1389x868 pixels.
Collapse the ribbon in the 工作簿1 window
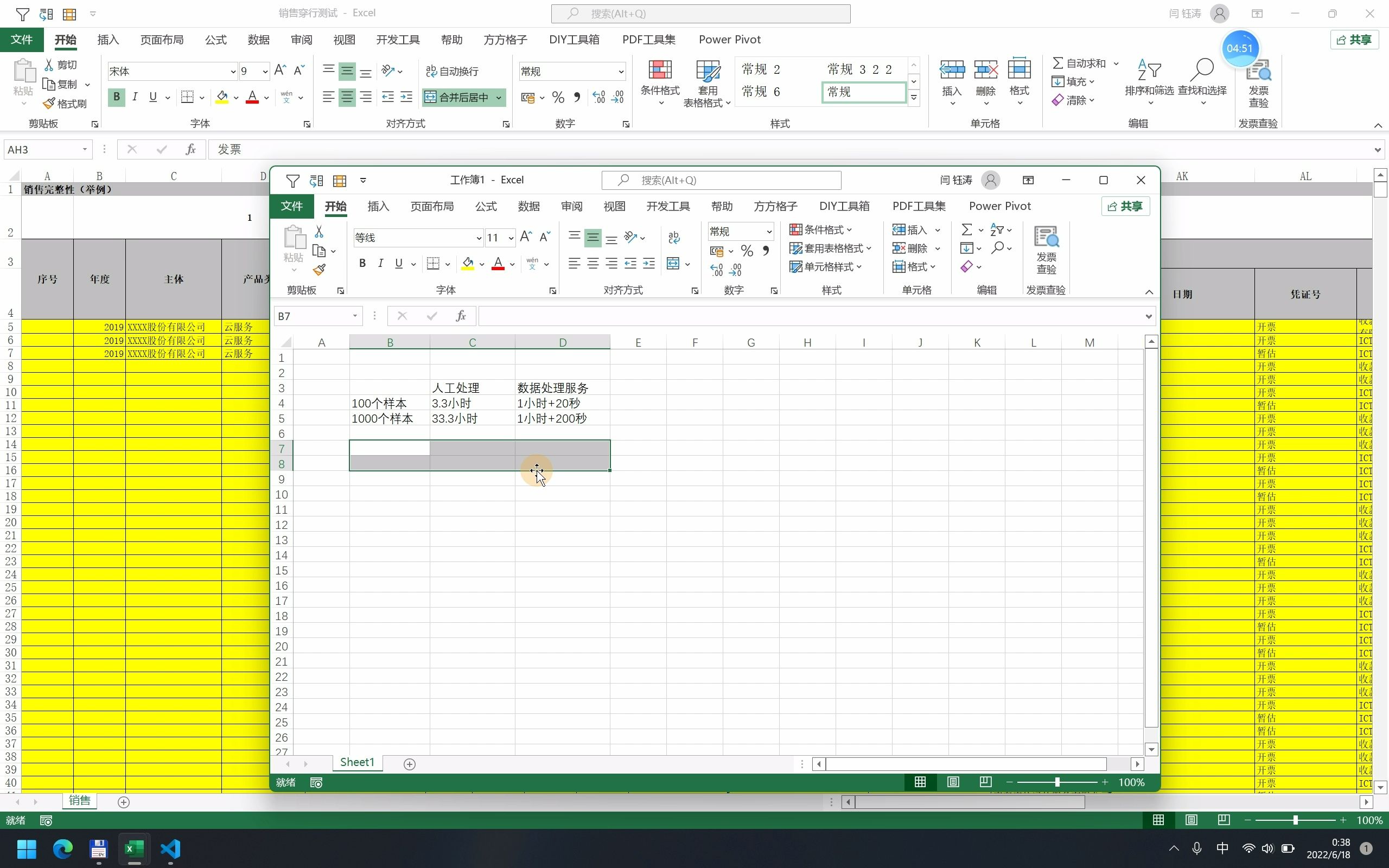[1149, 292]
